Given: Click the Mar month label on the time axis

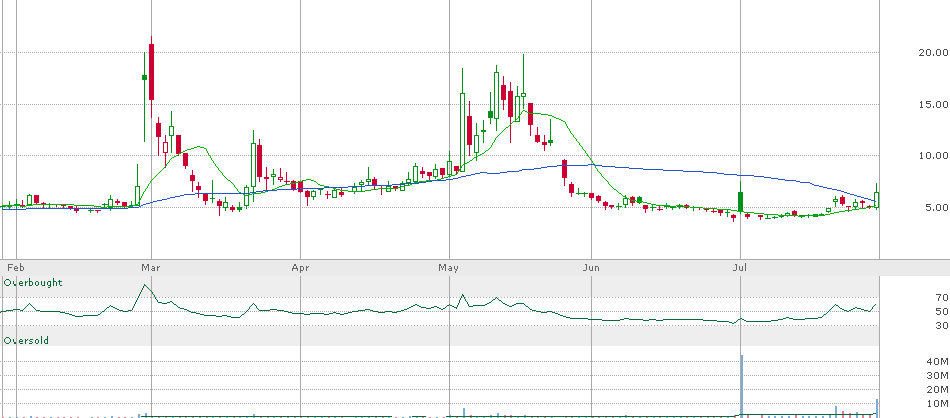Looking at the screenshot, I should (x=150, y=268).
